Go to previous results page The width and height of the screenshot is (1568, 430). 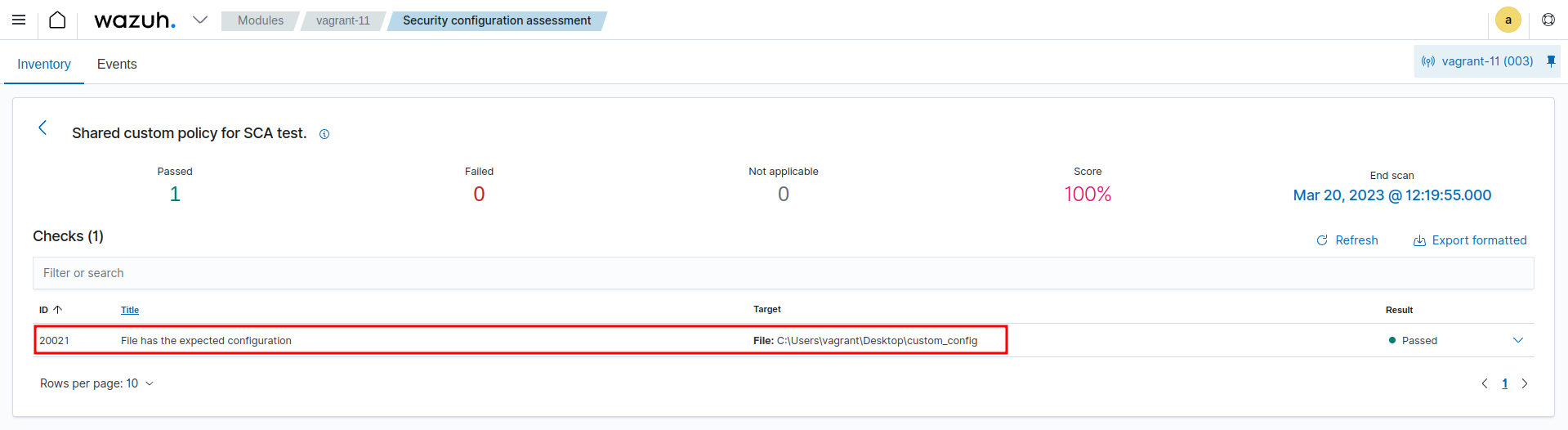coord(1485,383)
